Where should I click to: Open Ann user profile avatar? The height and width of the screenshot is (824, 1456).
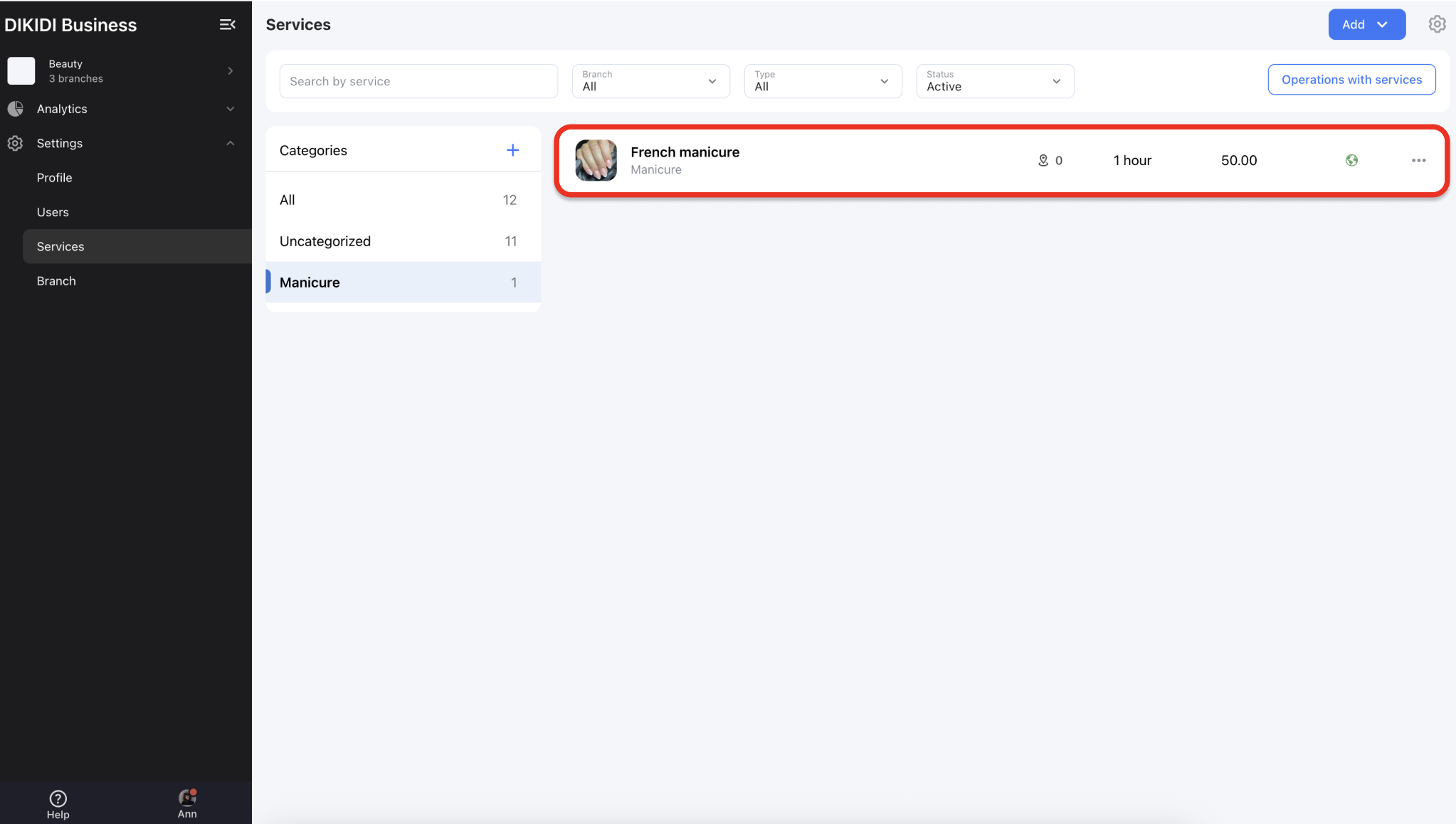[x=187, y=798]
